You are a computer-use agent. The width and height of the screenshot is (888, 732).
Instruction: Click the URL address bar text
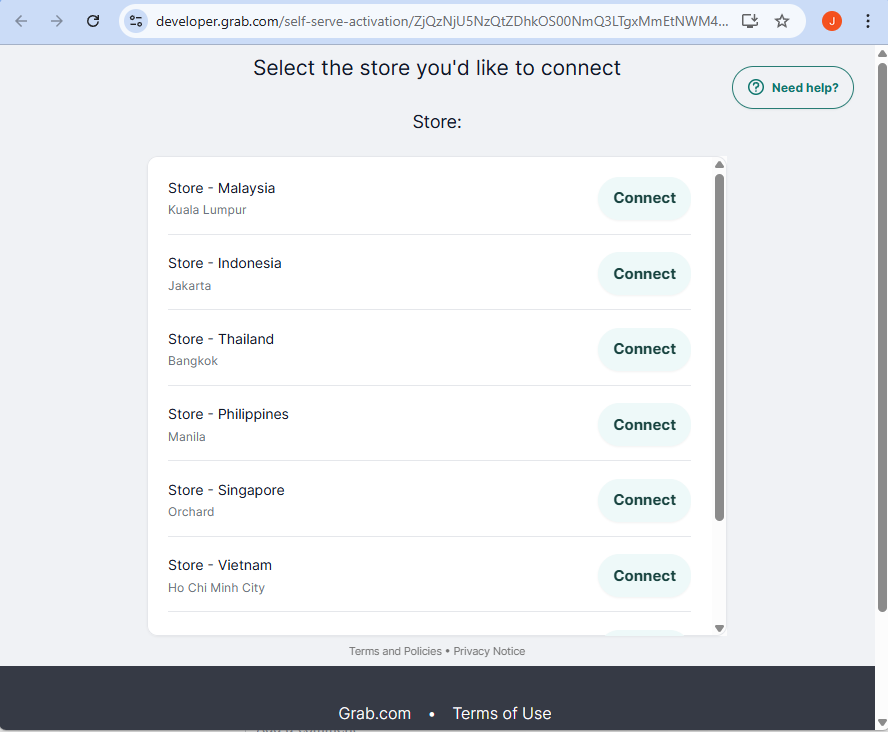(x=440, y=21)
